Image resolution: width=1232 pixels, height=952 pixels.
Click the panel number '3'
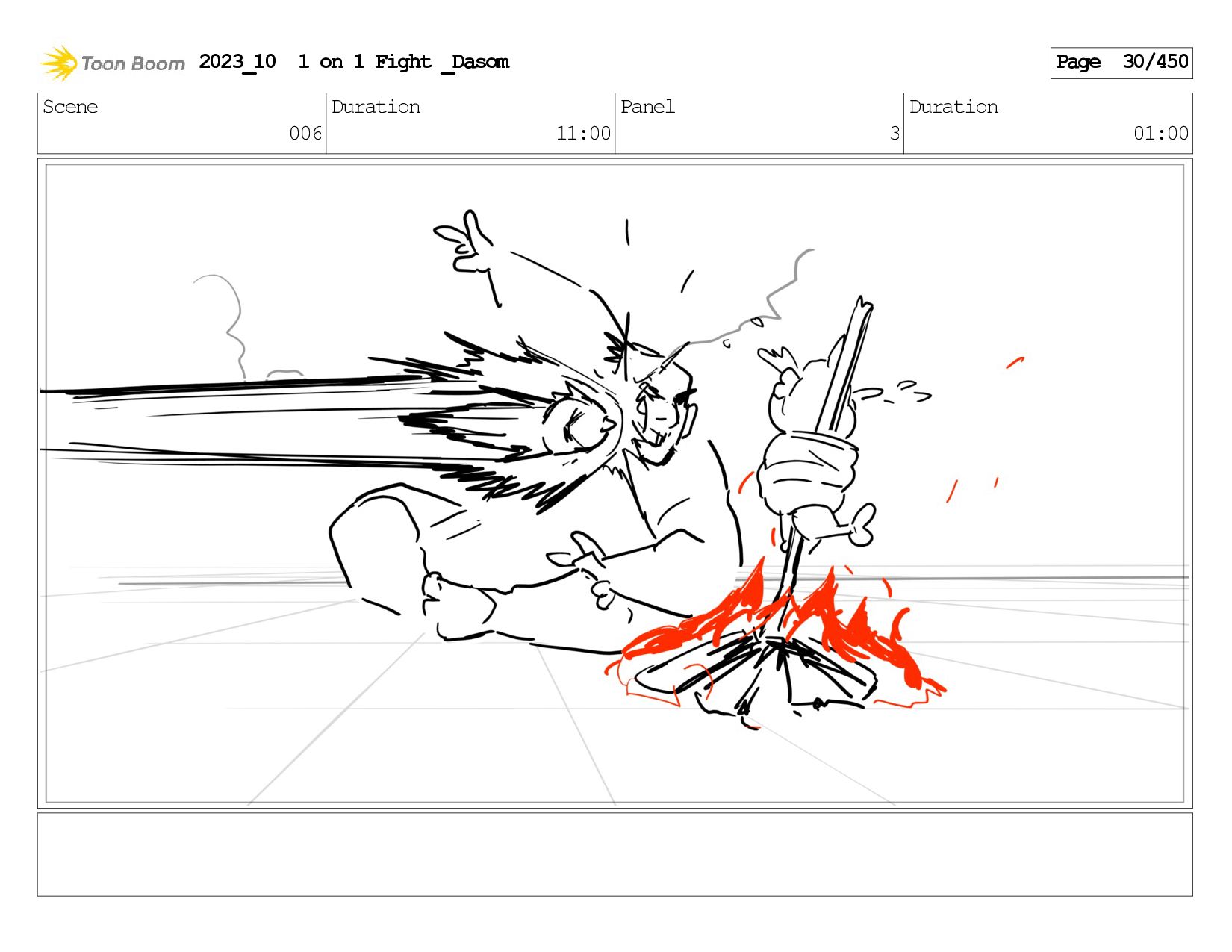[x=895, y=134]
